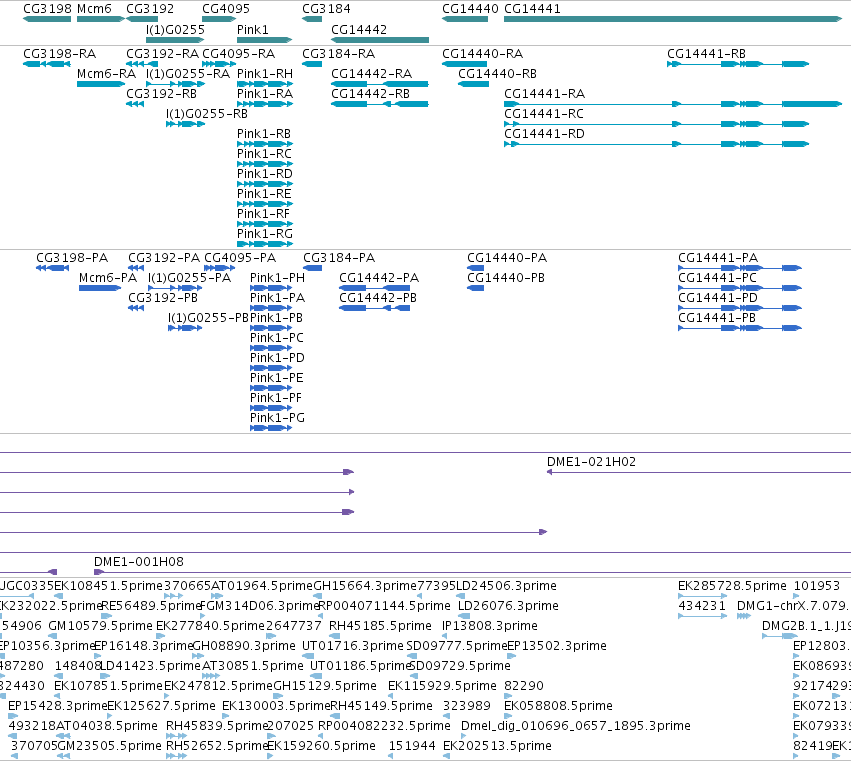Select the RH45185.5prime EST label
The image size is (851, 761).
tap(380, 625)
